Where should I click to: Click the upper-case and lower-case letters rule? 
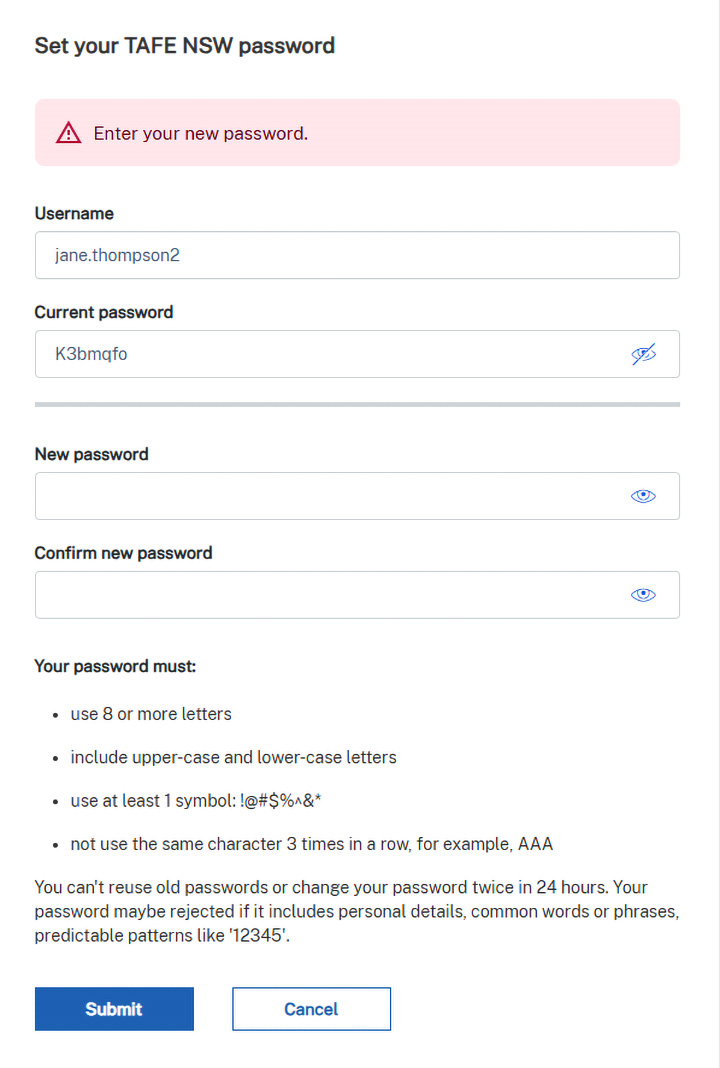233,757
